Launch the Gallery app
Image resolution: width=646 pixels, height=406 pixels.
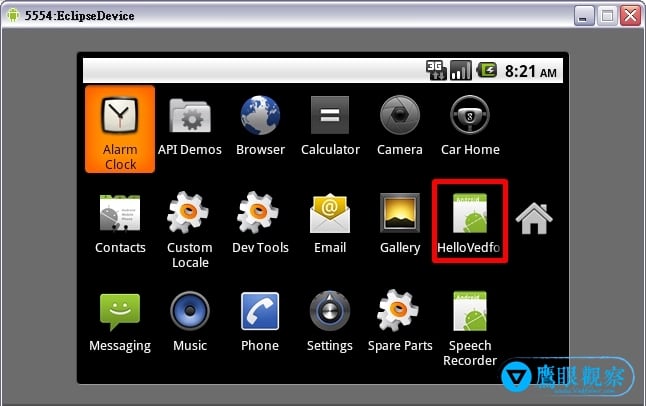coord(400,223)
